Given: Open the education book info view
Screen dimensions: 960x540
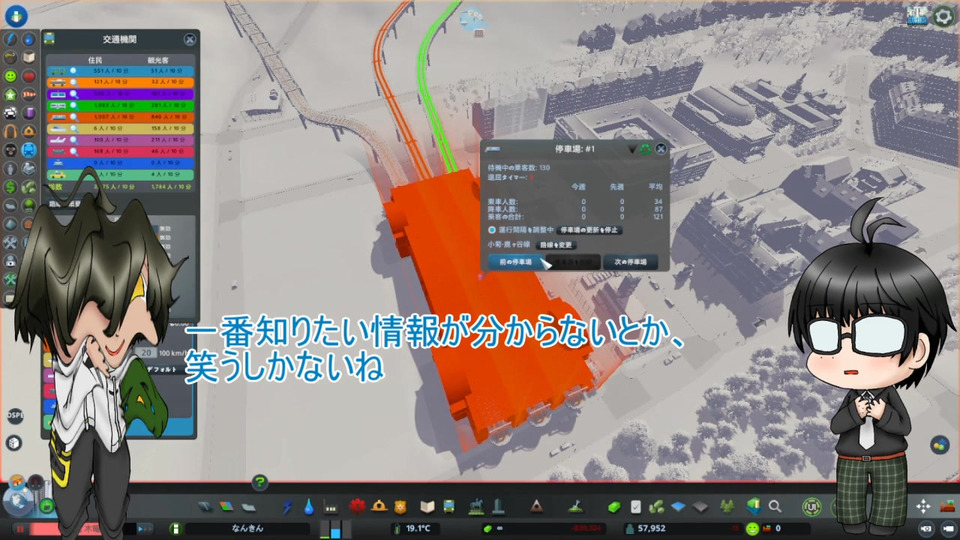Looking at the screenshot, I should (x=29, y=58).
